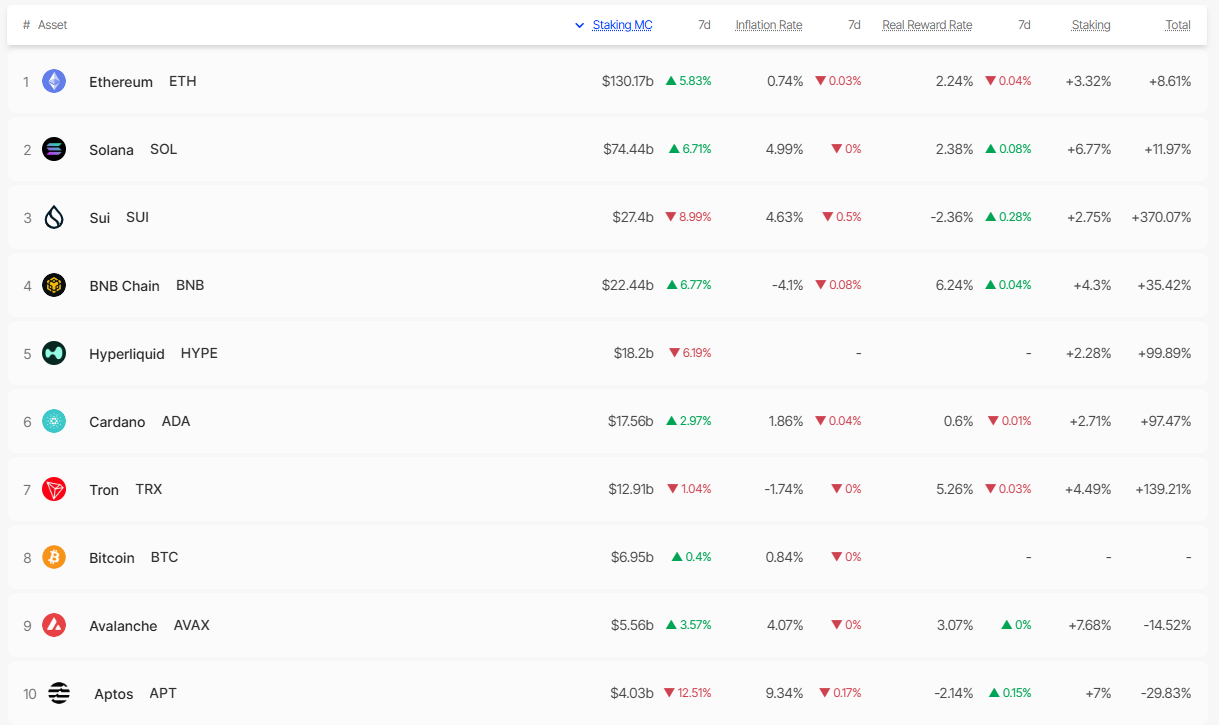This screenshot has height=725, width=1219.
Task: Click the Avalanche logo icon
Action: (x=54, y=625)
